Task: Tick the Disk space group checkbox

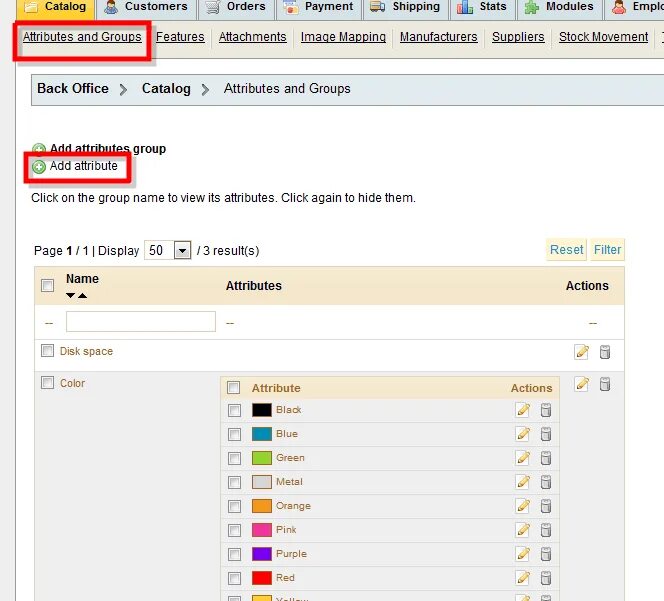Action: click(x=47, y=351)
